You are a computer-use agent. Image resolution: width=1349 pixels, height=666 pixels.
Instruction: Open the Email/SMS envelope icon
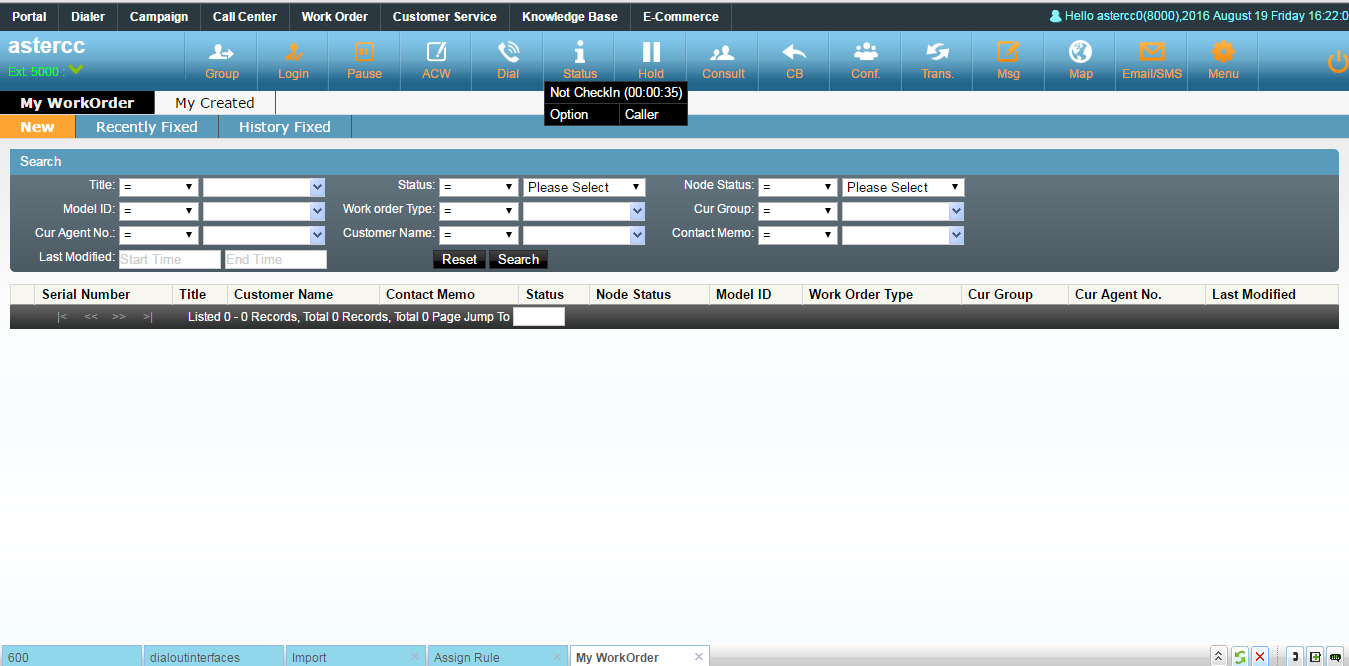click(x=1152, y=53)
